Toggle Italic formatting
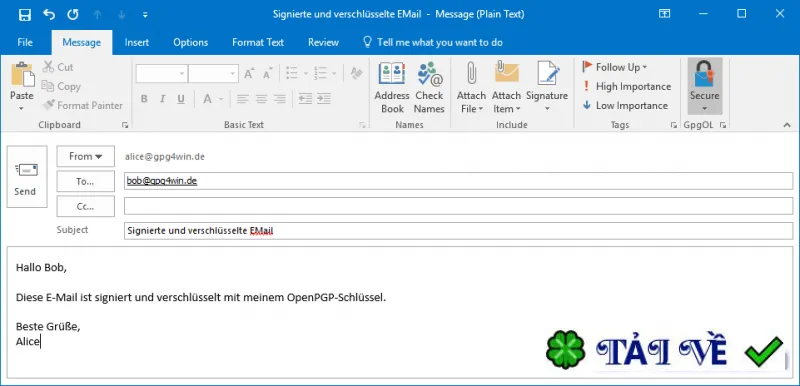This screenshot has height=386, width=800. pyautogui.click(x=163, y=99)
